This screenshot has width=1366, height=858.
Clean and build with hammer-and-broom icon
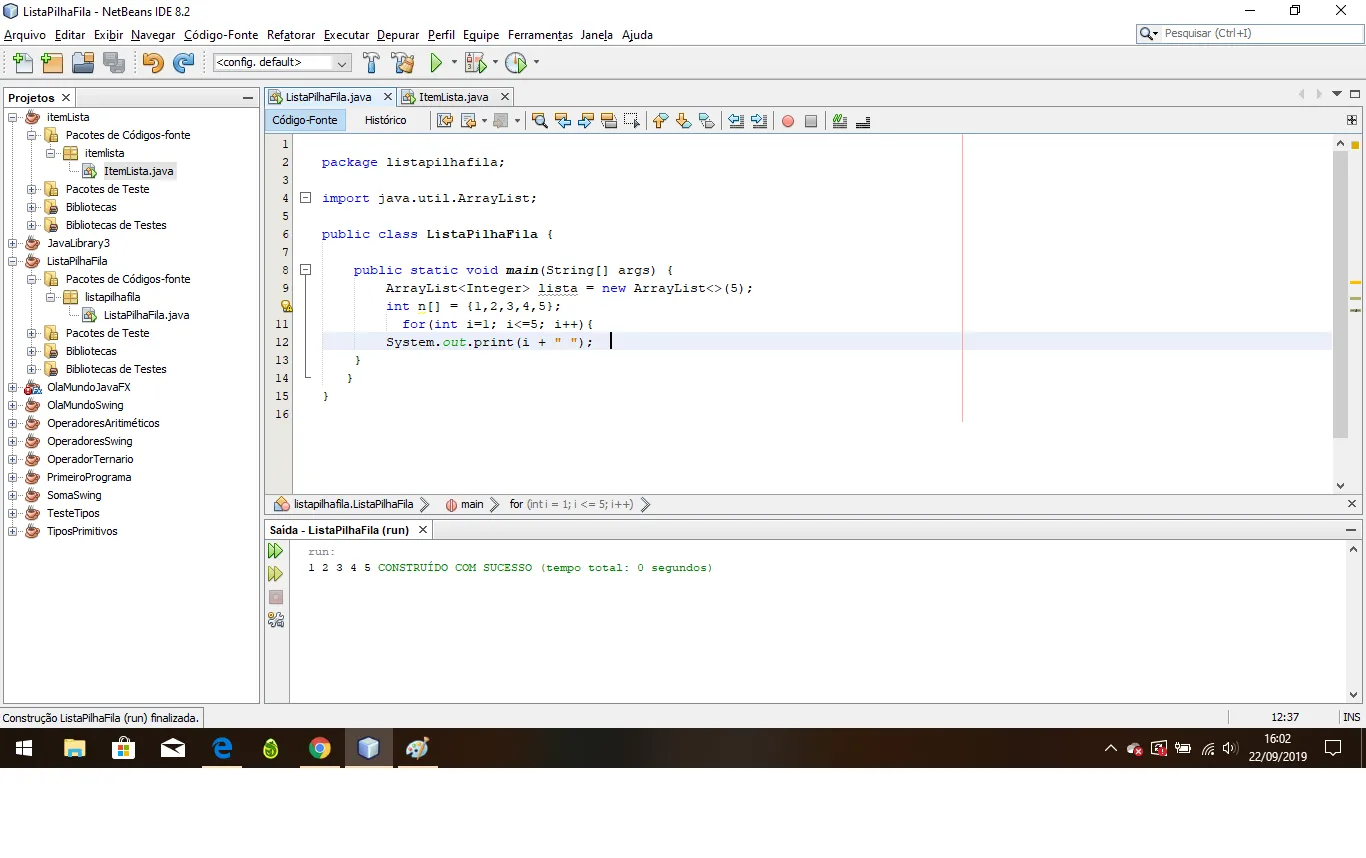403,63
